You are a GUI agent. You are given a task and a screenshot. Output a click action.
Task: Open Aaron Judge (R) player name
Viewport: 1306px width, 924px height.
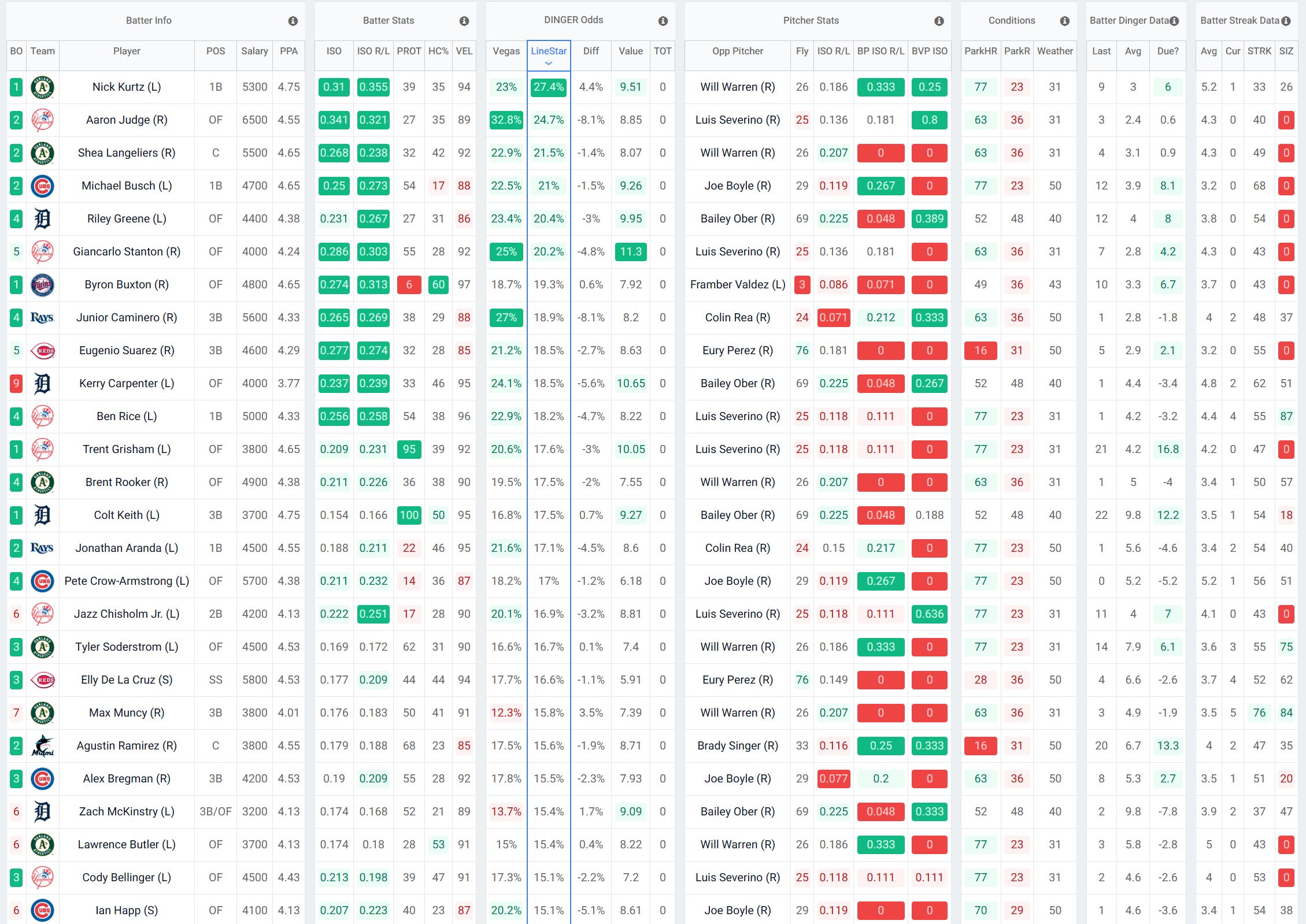127,120
